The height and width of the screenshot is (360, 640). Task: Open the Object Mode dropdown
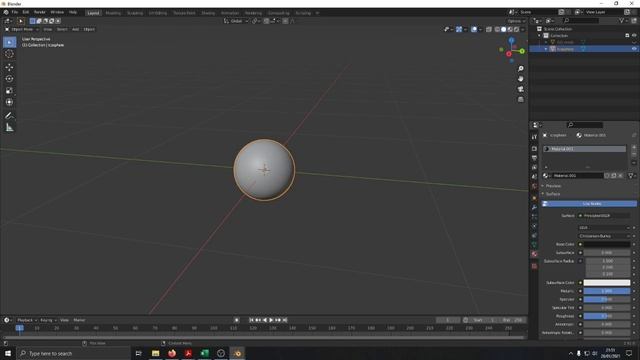pyautogui.click(x=22, y=29)
